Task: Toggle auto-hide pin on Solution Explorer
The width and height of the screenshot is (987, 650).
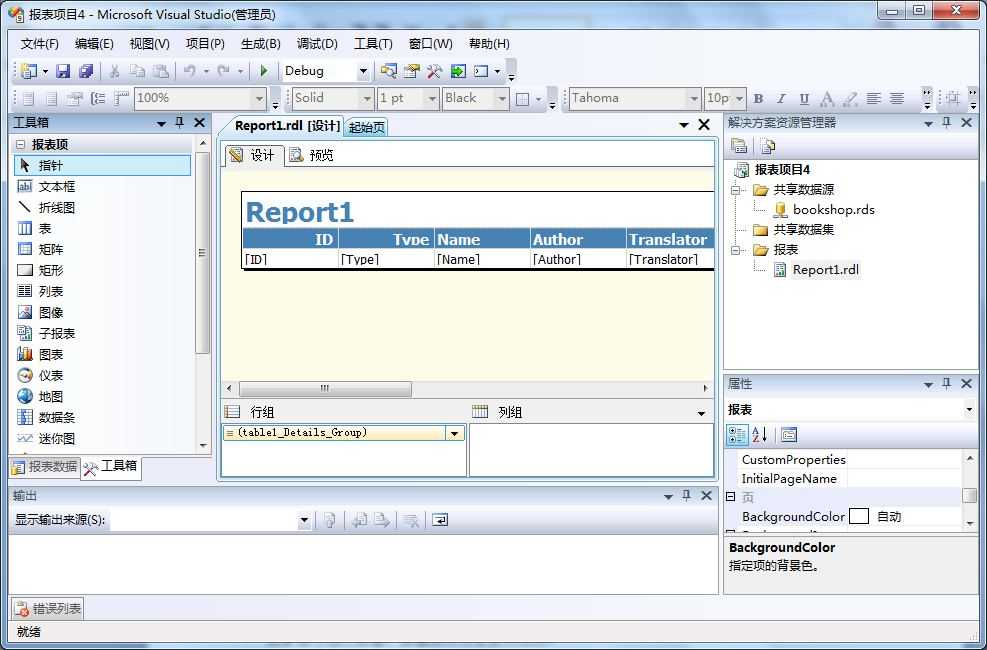Action: (947, 123)
